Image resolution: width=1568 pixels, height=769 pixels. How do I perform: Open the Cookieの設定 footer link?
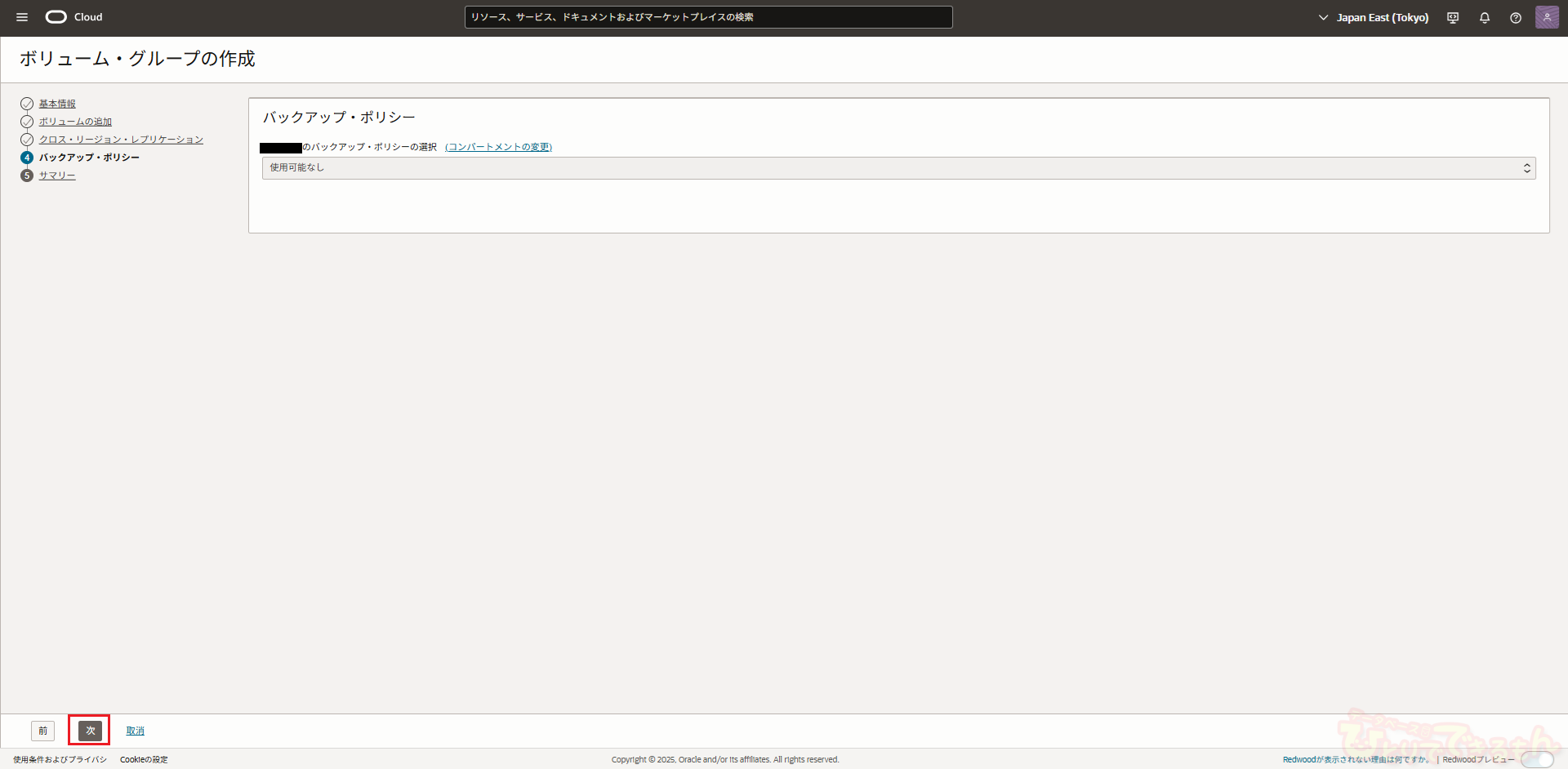(144, 760)
